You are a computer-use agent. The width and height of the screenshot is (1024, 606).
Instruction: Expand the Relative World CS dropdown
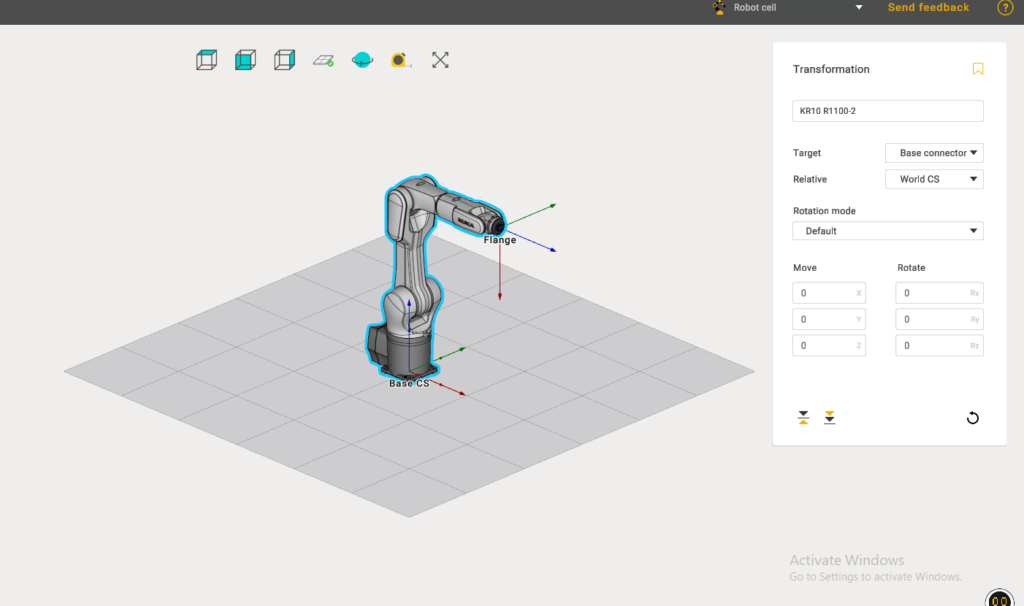click(934, 179)
